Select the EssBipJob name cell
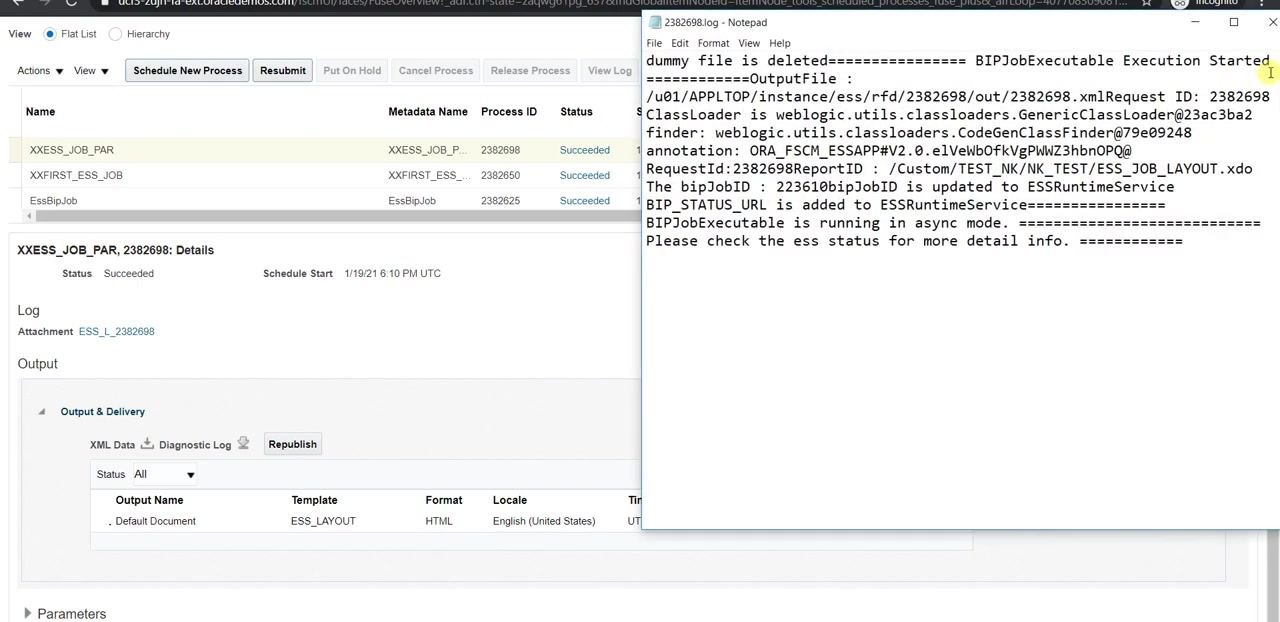 54,201
